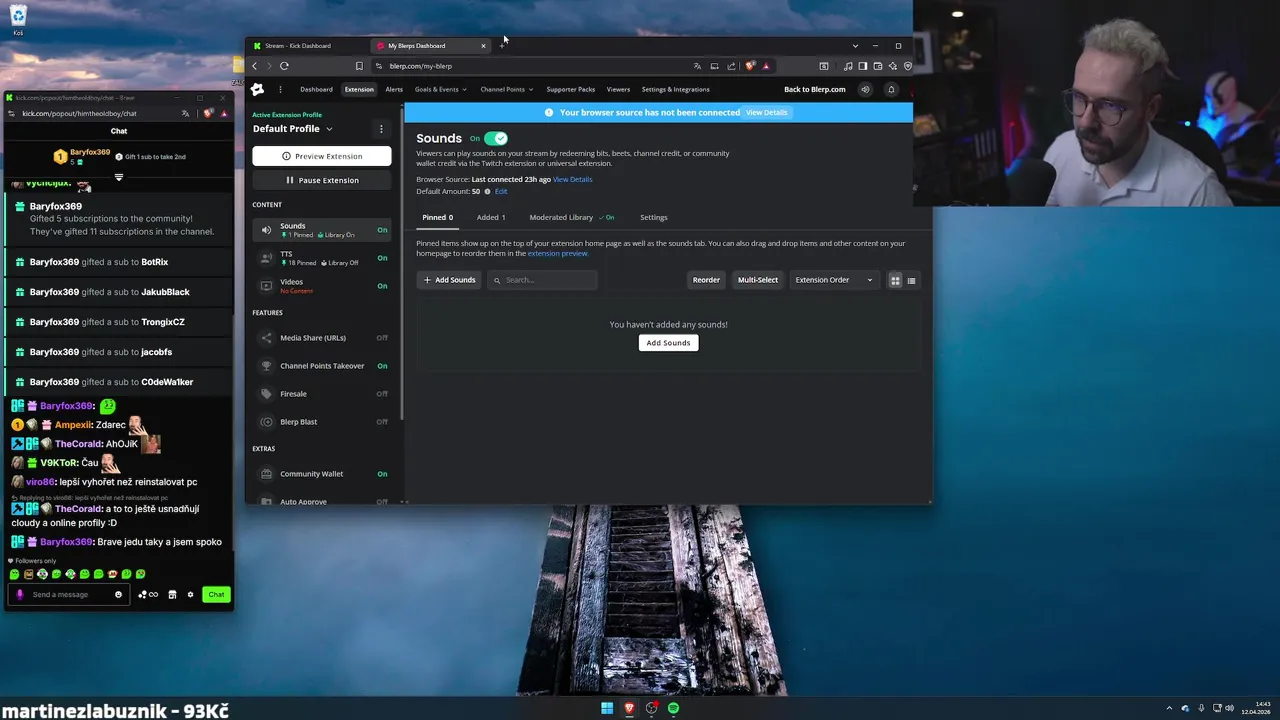
Task: Select the TTS icon in sidebar
Action: [266, 258]
